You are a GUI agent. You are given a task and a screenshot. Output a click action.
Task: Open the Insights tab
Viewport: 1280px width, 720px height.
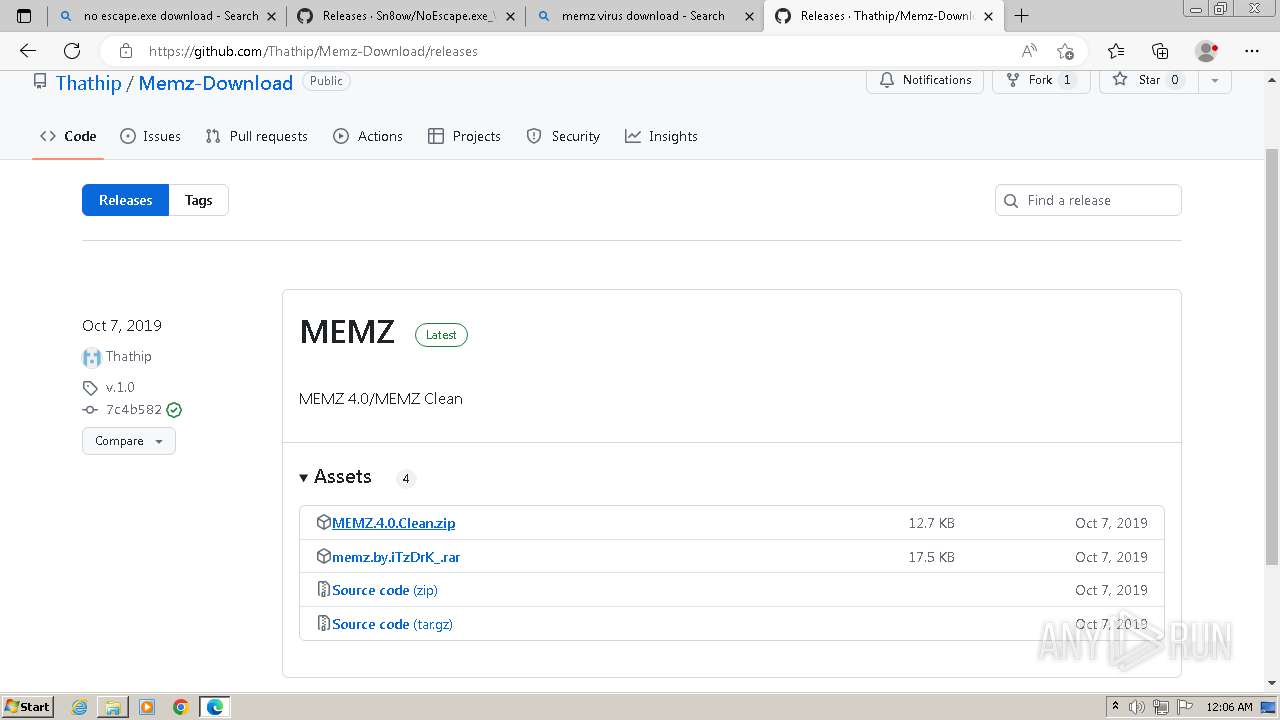click(661, 136)
